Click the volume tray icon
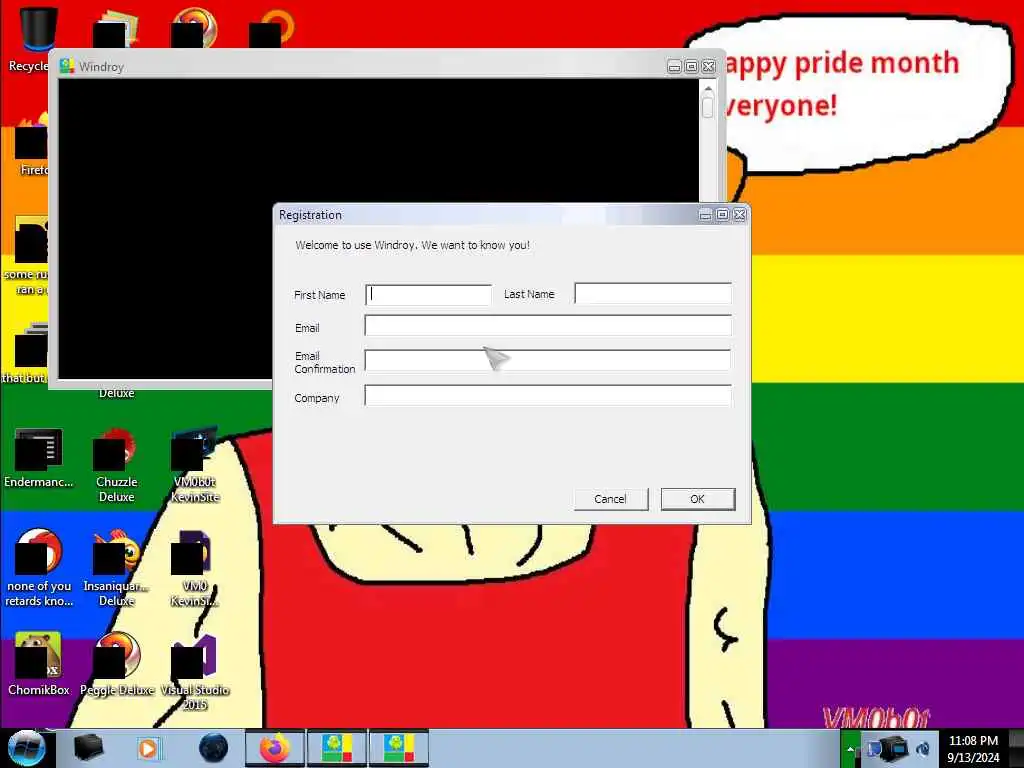 (923, 749)
